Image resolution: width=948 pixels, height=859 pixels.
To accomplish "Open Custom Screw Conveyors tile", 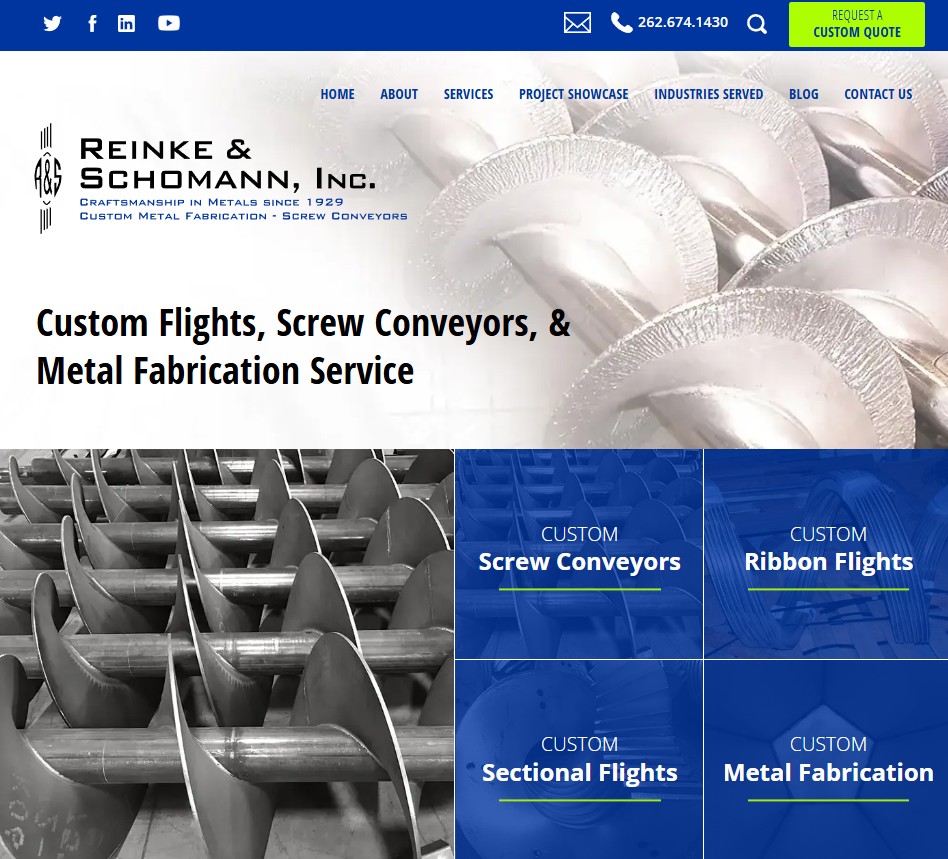I will click(x=579, y=554).
